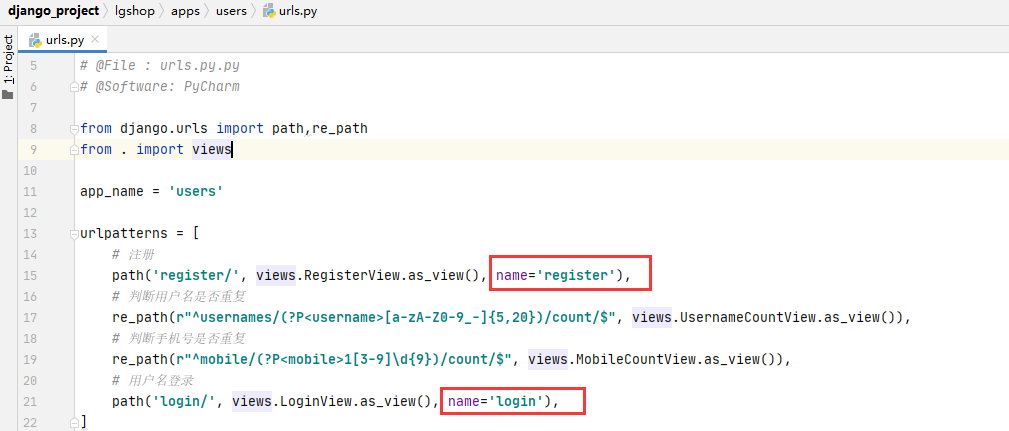
Task: Click 'django.urls' on line 8
Action: tap(164, 129)
